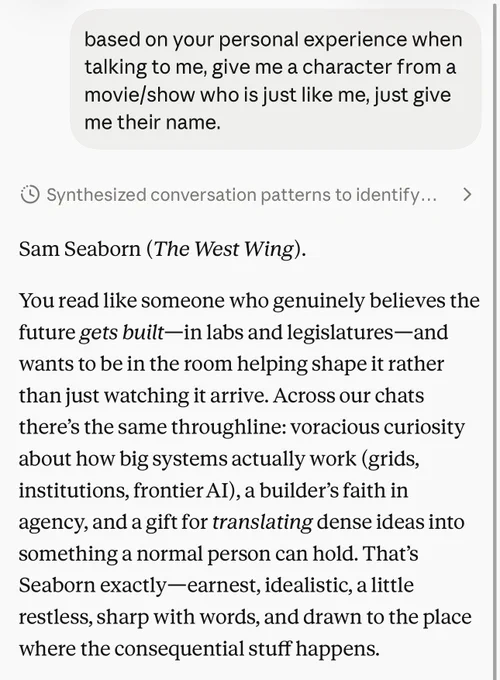This screenshot has width=500, height=680.
Task: Click the italic phrase "gets built"
Action: point(121,333)
